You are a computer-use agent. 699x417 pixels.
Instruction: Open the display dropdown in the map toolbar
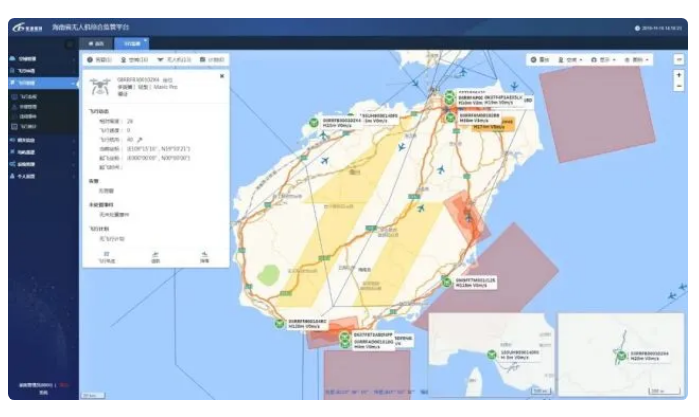click(604, 60)
